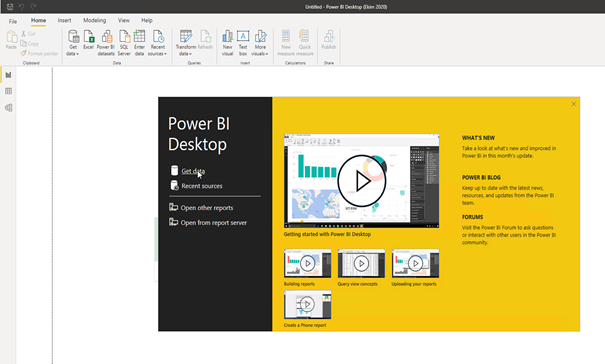Add a New visual from ribbon
The width and height of the screenshot is (605, 364).
coord(227,43)
